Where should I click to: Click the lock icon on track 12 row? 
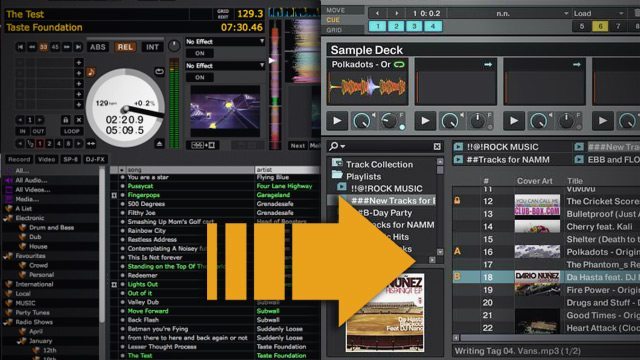457,200
